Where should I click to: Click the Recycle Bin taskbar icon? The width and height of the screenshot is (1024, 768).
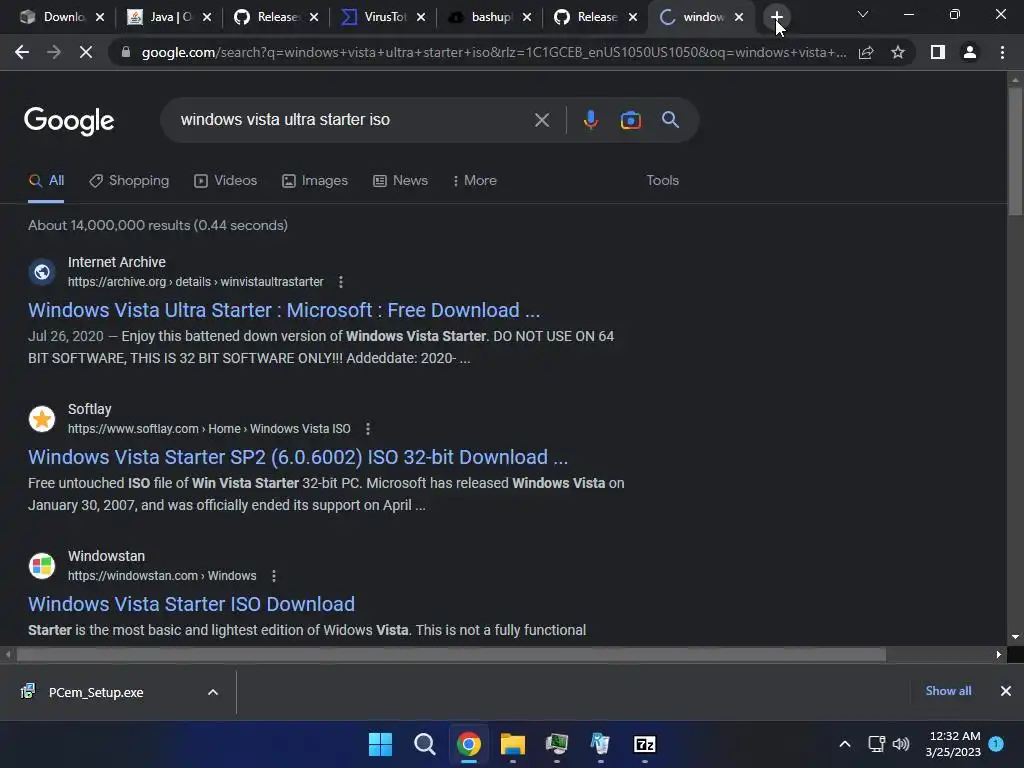tap(600, 744)
